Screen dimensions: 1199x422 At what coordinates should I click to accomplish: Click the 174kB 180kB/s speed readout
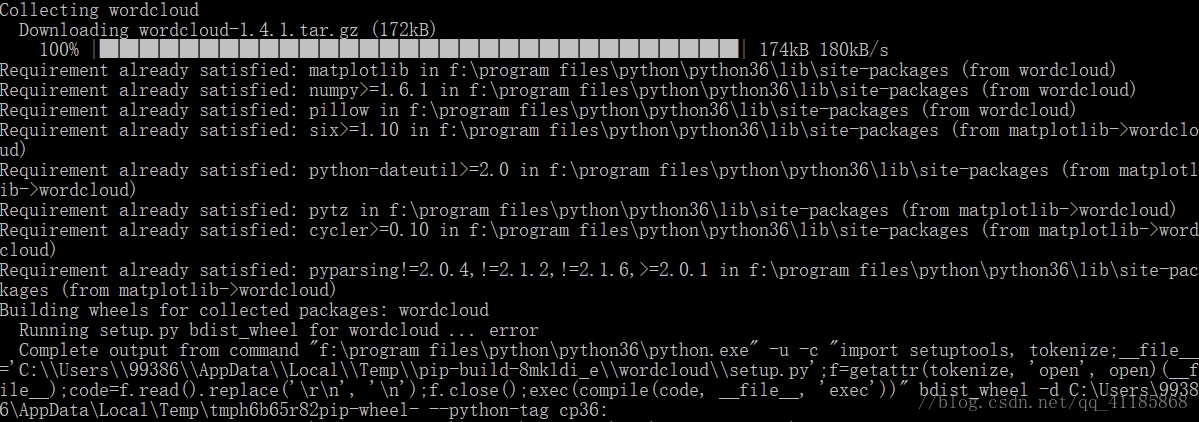tap(824, 50)
